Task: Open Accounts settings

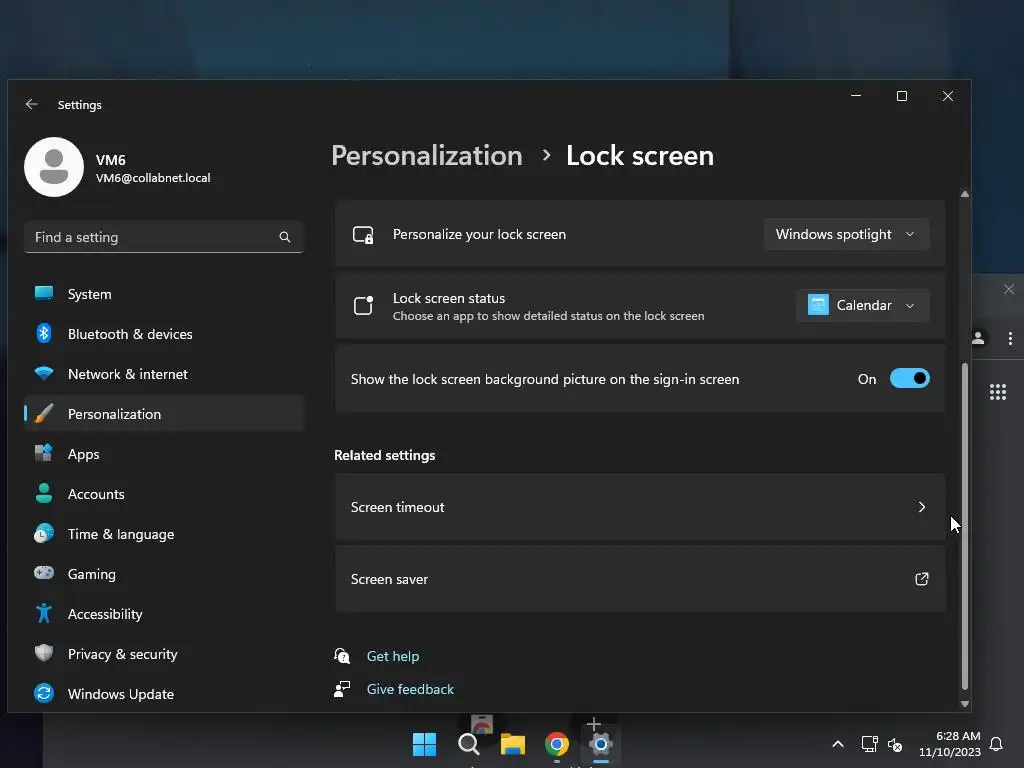Action: click(x=164, y=494)
